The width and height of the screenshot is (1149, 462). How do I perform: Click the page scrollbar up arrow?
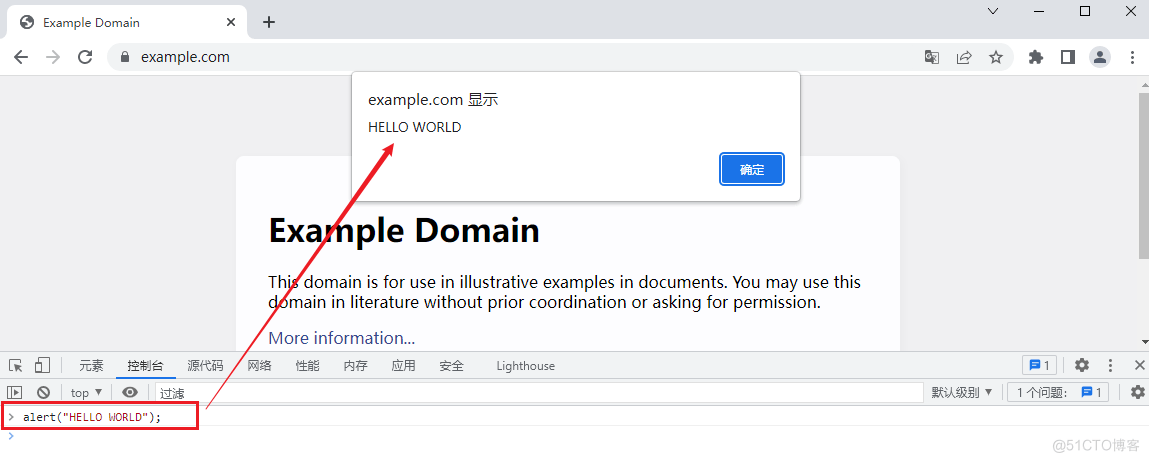1144,84
